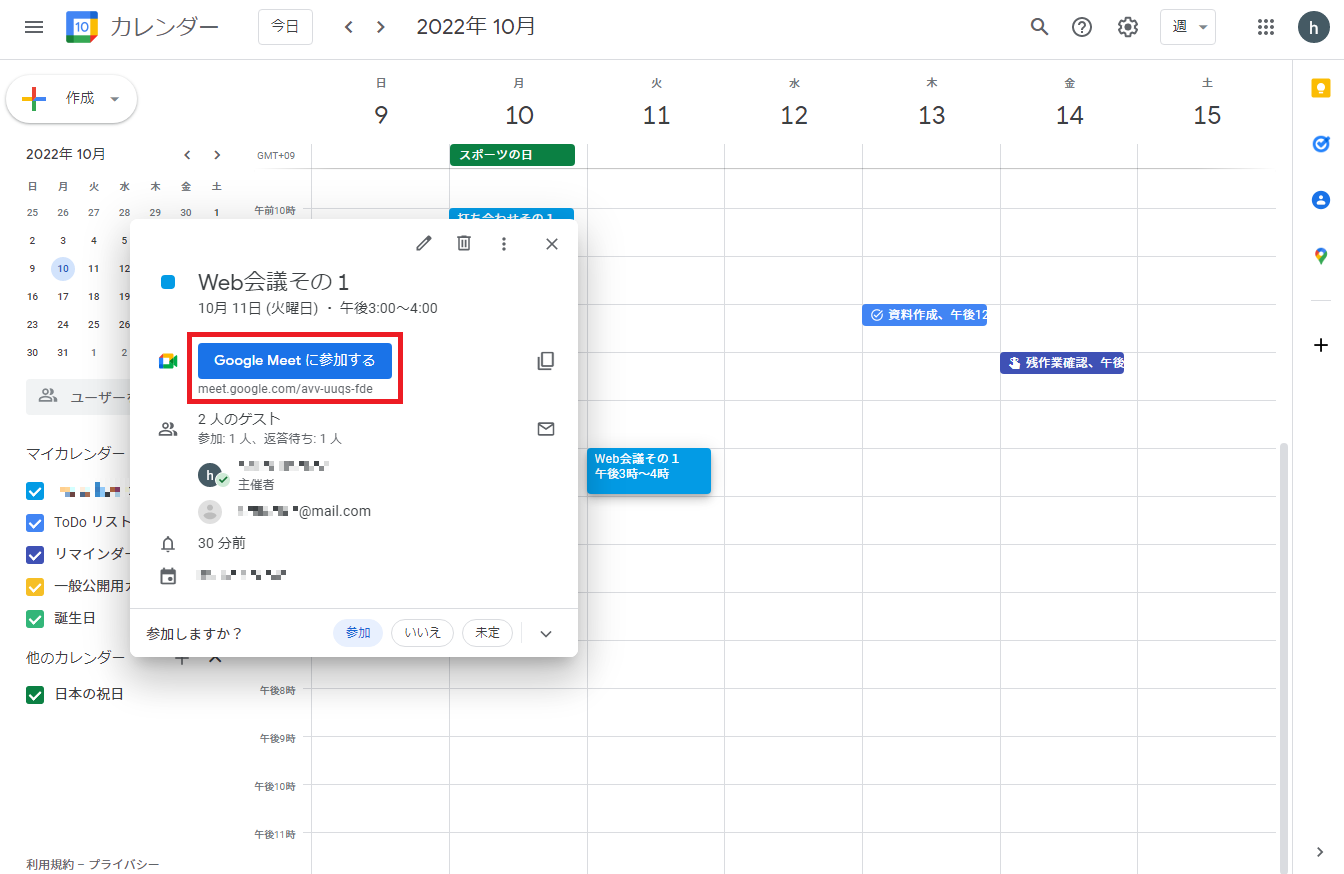This screenshot has height=874, width=1344.
Task: Open the help question mark menu
Action: click(1082, 27)
